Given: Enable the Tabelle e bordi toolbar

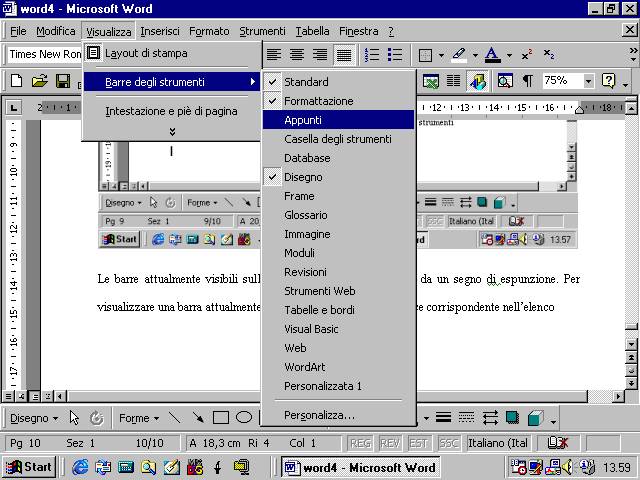Looking at the screenshot, I should click(338, 310).
